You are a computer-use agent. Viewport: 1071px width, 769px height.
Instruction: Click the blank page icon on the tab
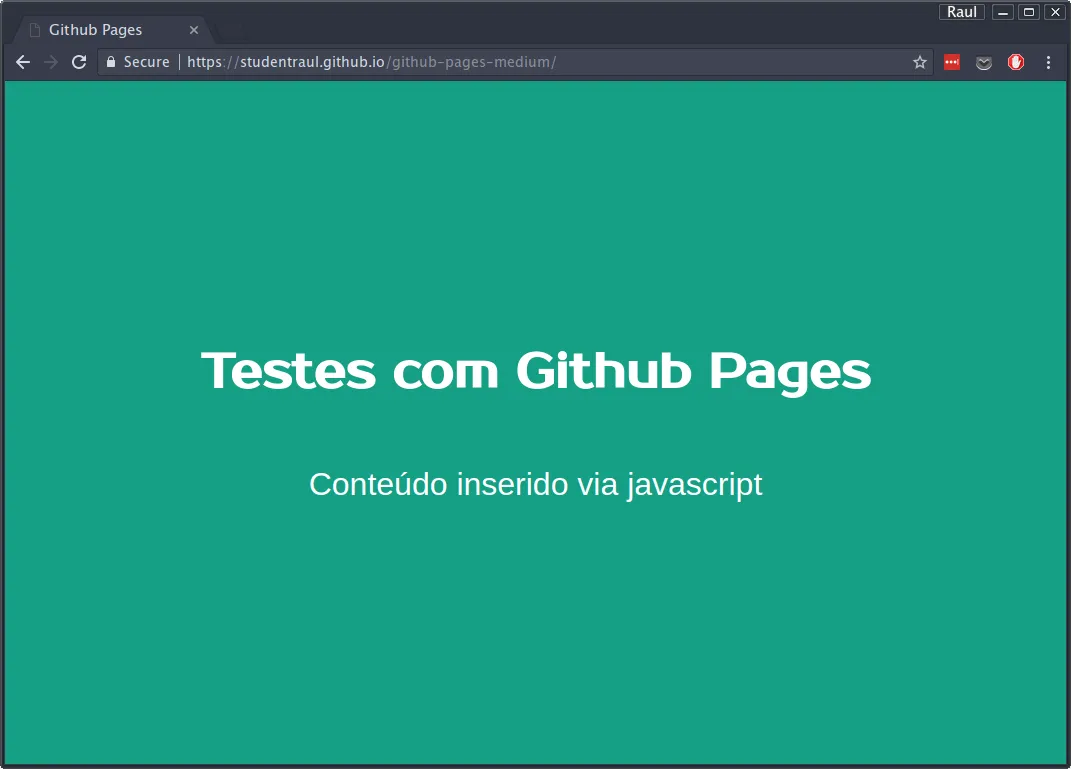35,30
